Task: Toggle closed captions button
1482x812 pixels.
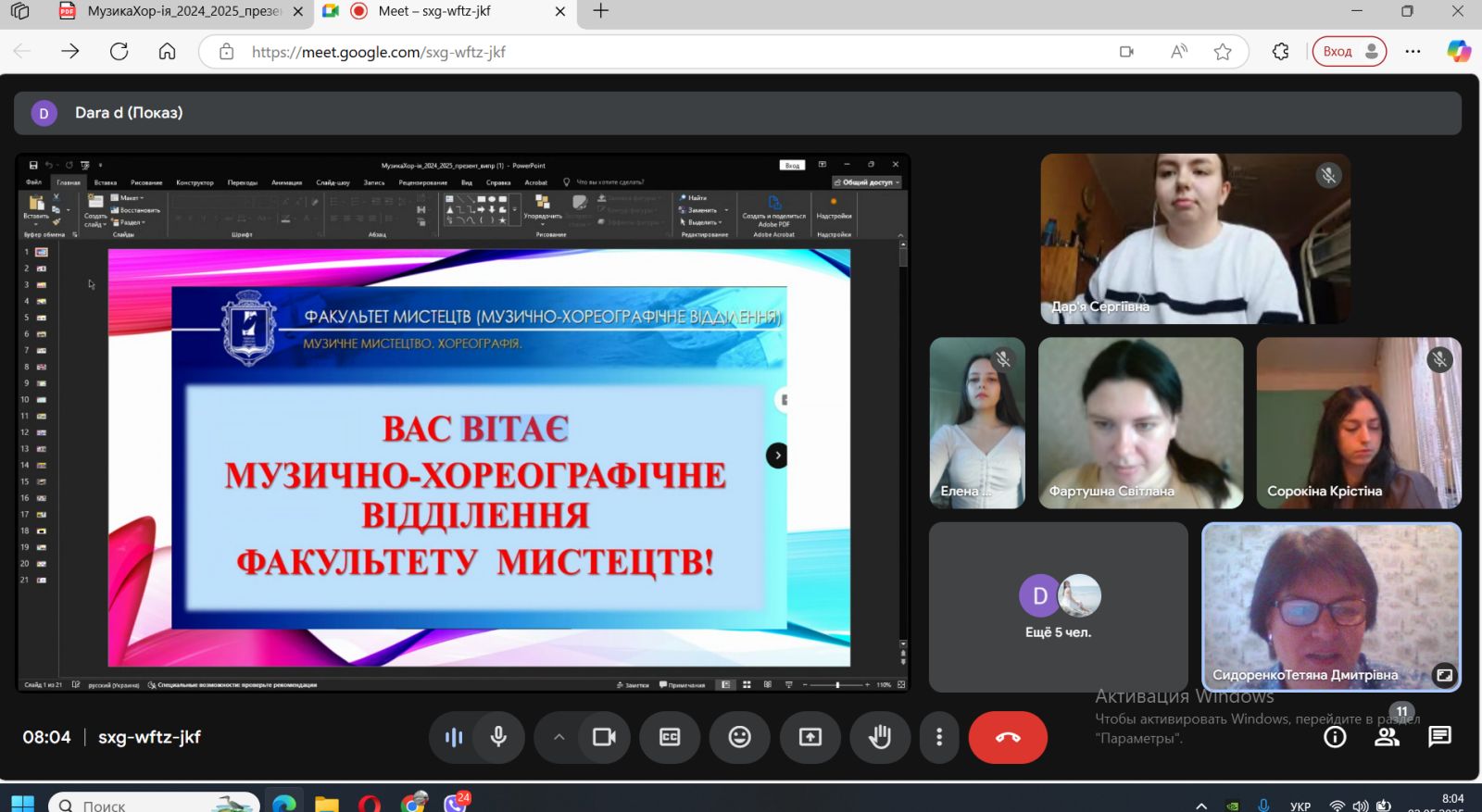Action: tap(670, 737)
